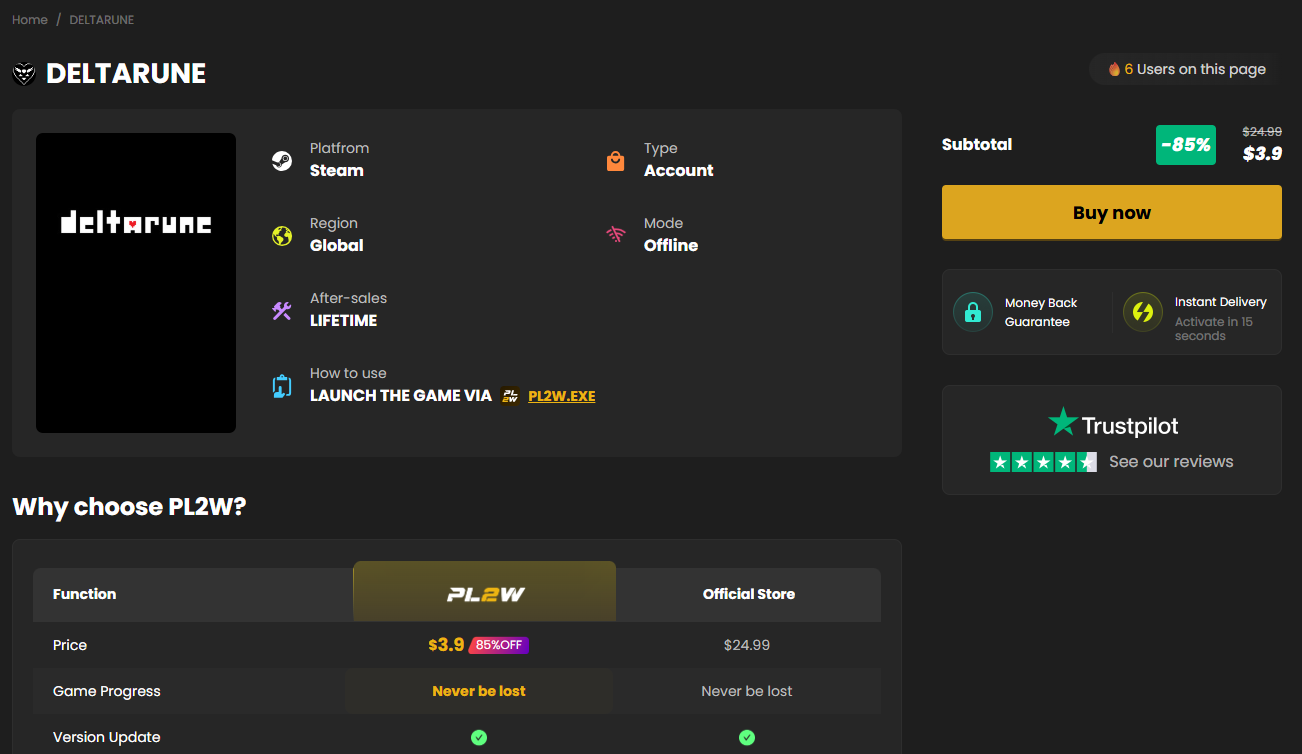Click the Money Back Guarantee text
The width and height of the screenshot is (1302, 754).
click(1041, 312)
